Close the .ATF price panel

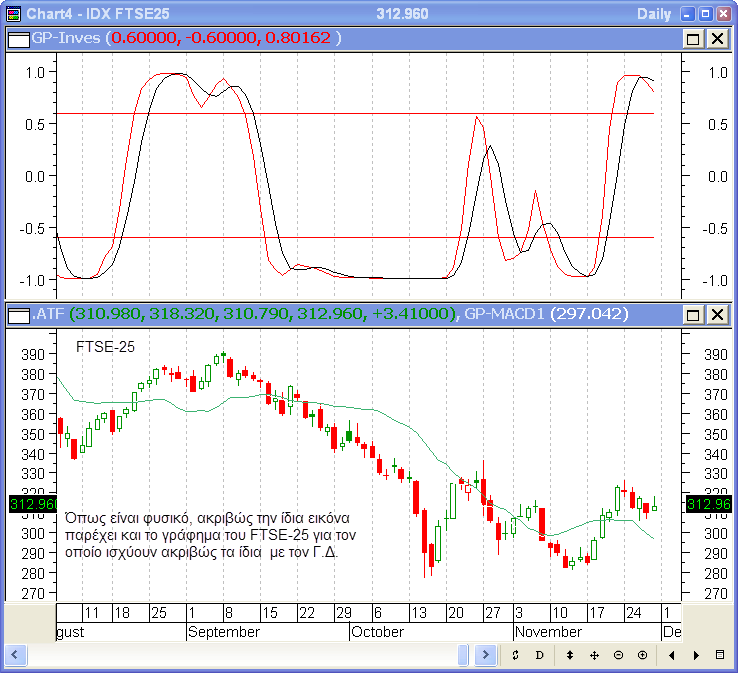coord(717,315)
